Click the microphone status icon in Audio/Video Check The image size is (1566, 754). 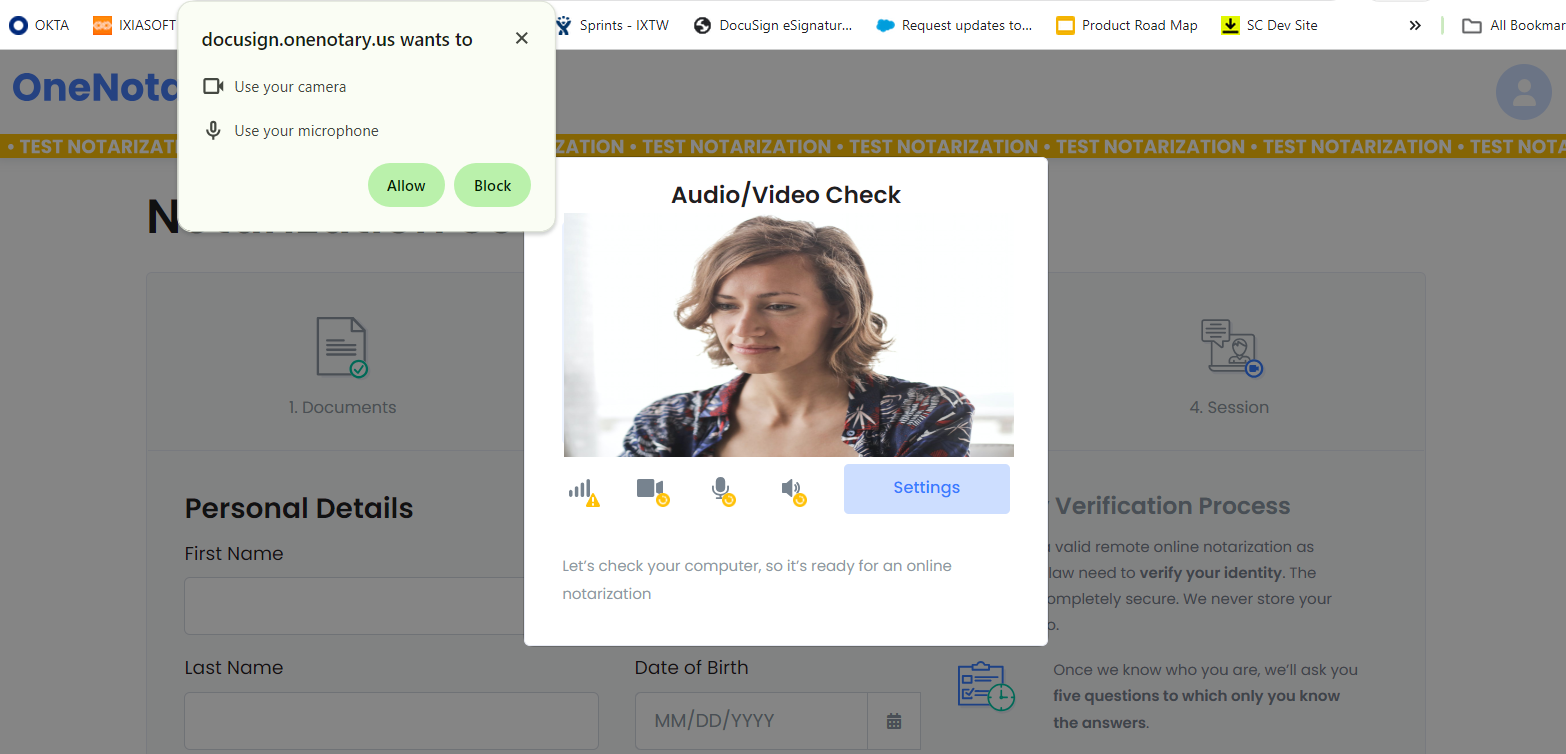[723, 489]
